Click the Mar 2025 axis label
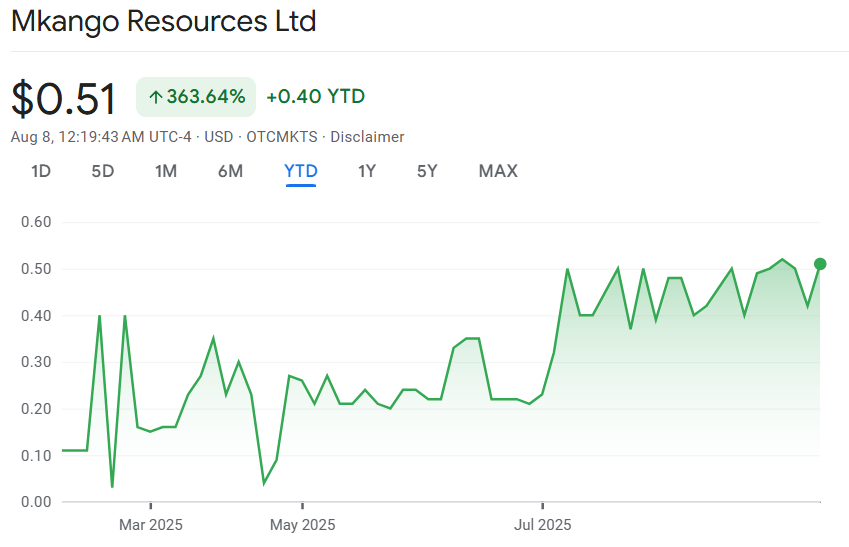 pyautogui.click(x=151, y=524)
